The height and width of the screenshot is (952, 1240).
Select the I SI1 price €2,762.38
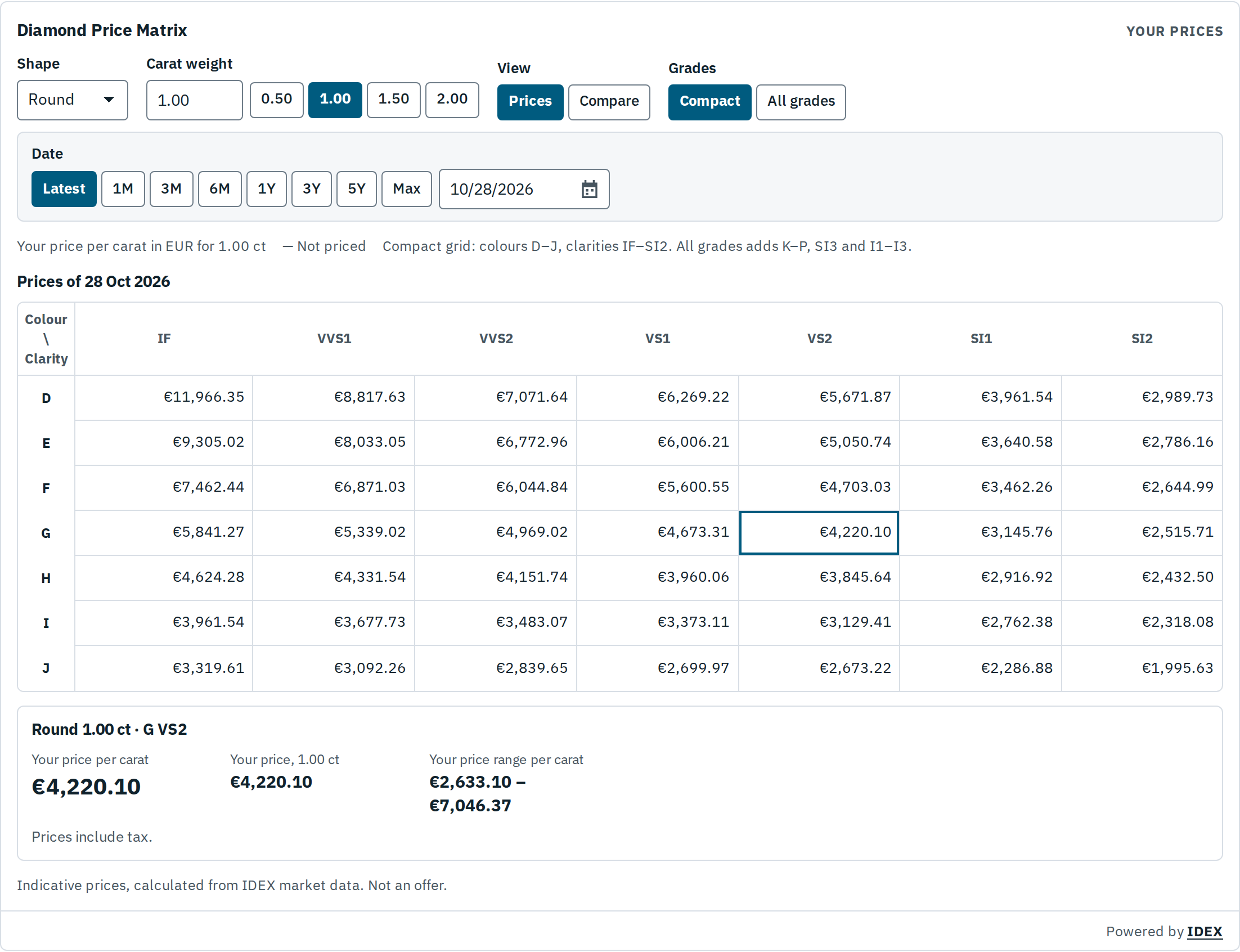tap(981, 622)
